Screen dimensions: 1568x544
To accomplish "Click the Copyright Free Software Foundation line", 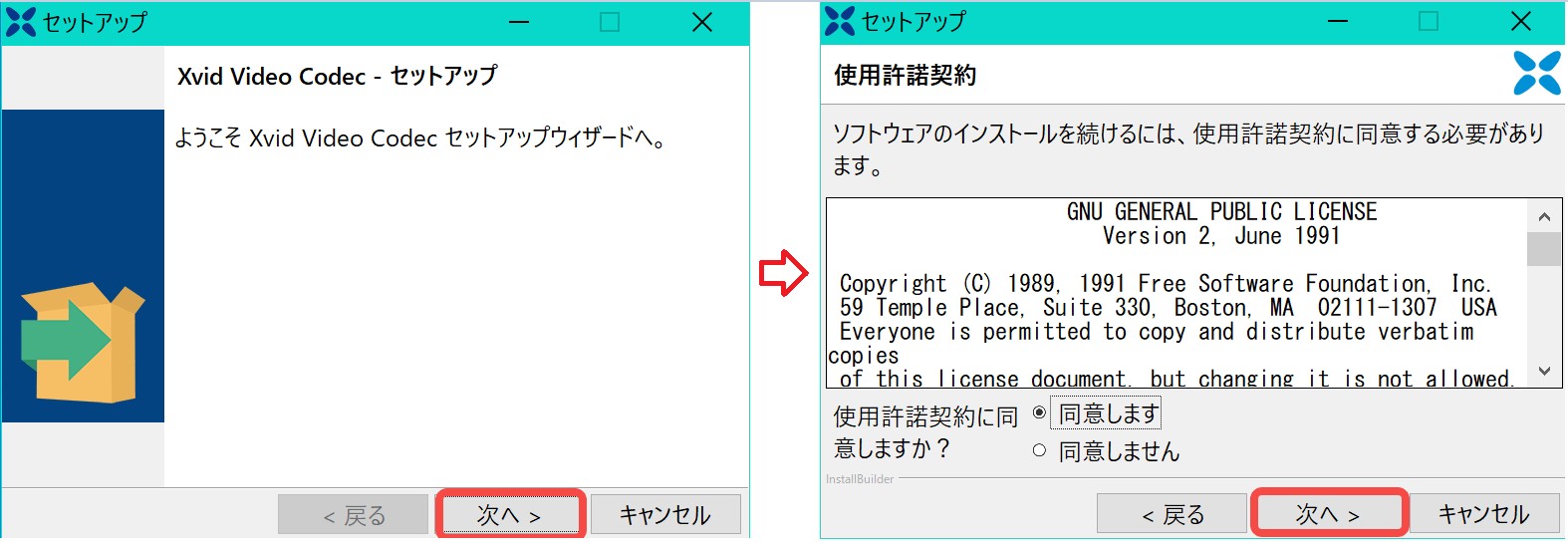I will pyautogui.click(x=1166, y=284).
